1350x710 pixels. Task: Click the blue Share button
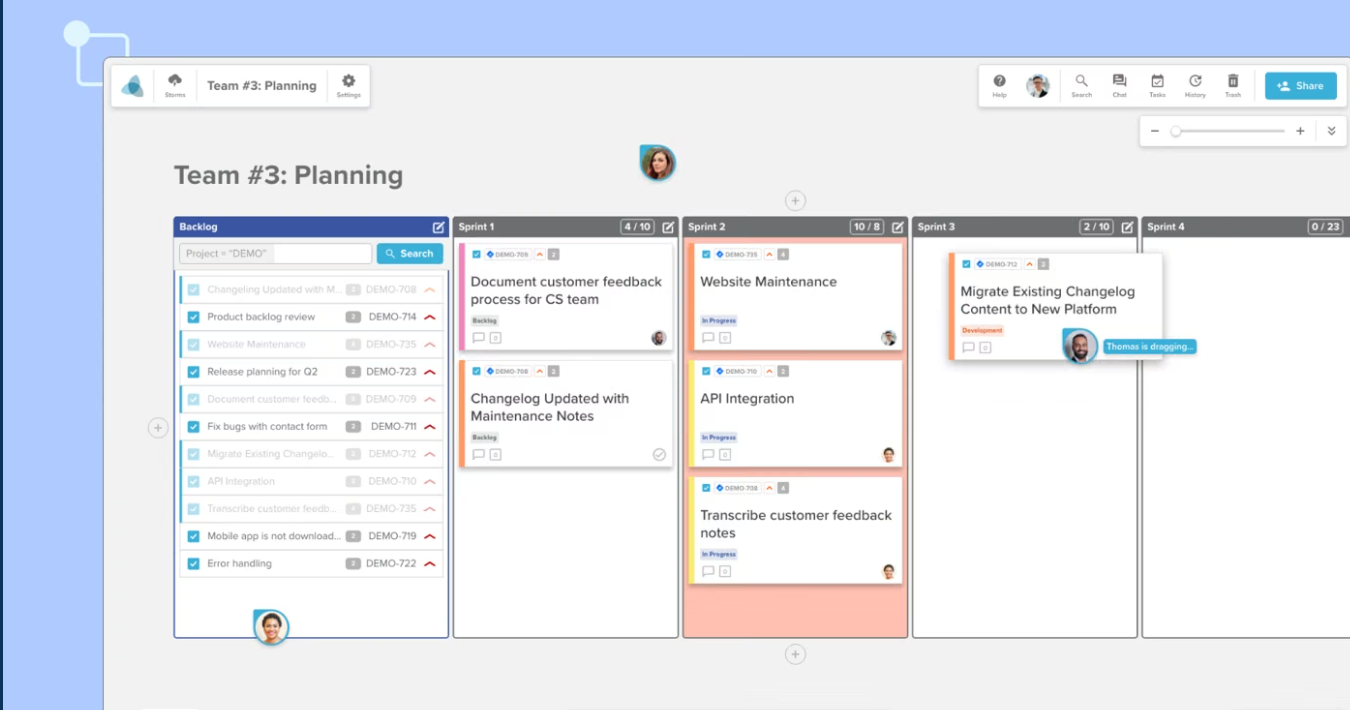click(x=1300, y=86)
